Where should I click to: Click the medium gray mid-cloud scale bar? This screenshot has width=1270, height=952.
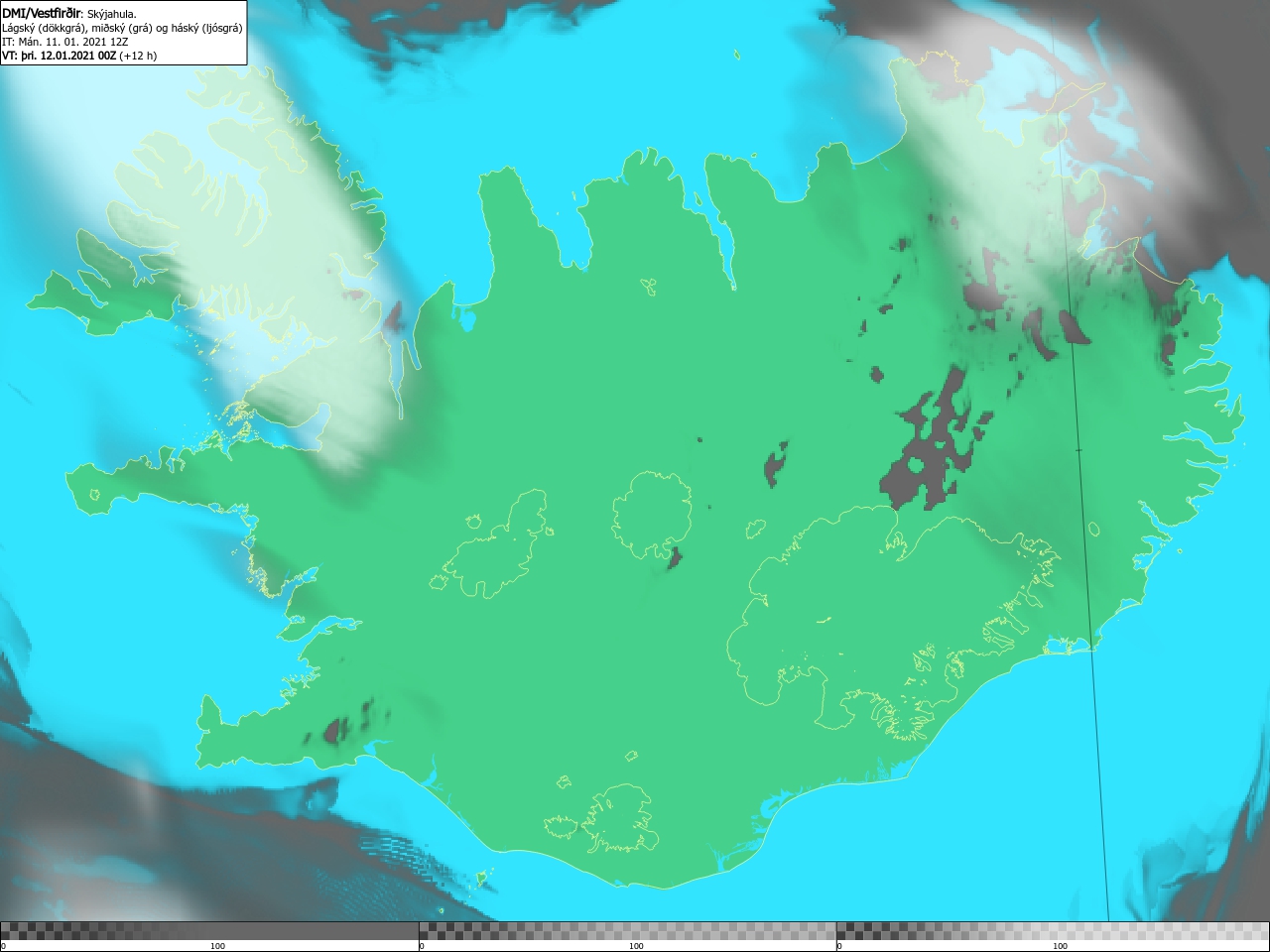point(628,931)
